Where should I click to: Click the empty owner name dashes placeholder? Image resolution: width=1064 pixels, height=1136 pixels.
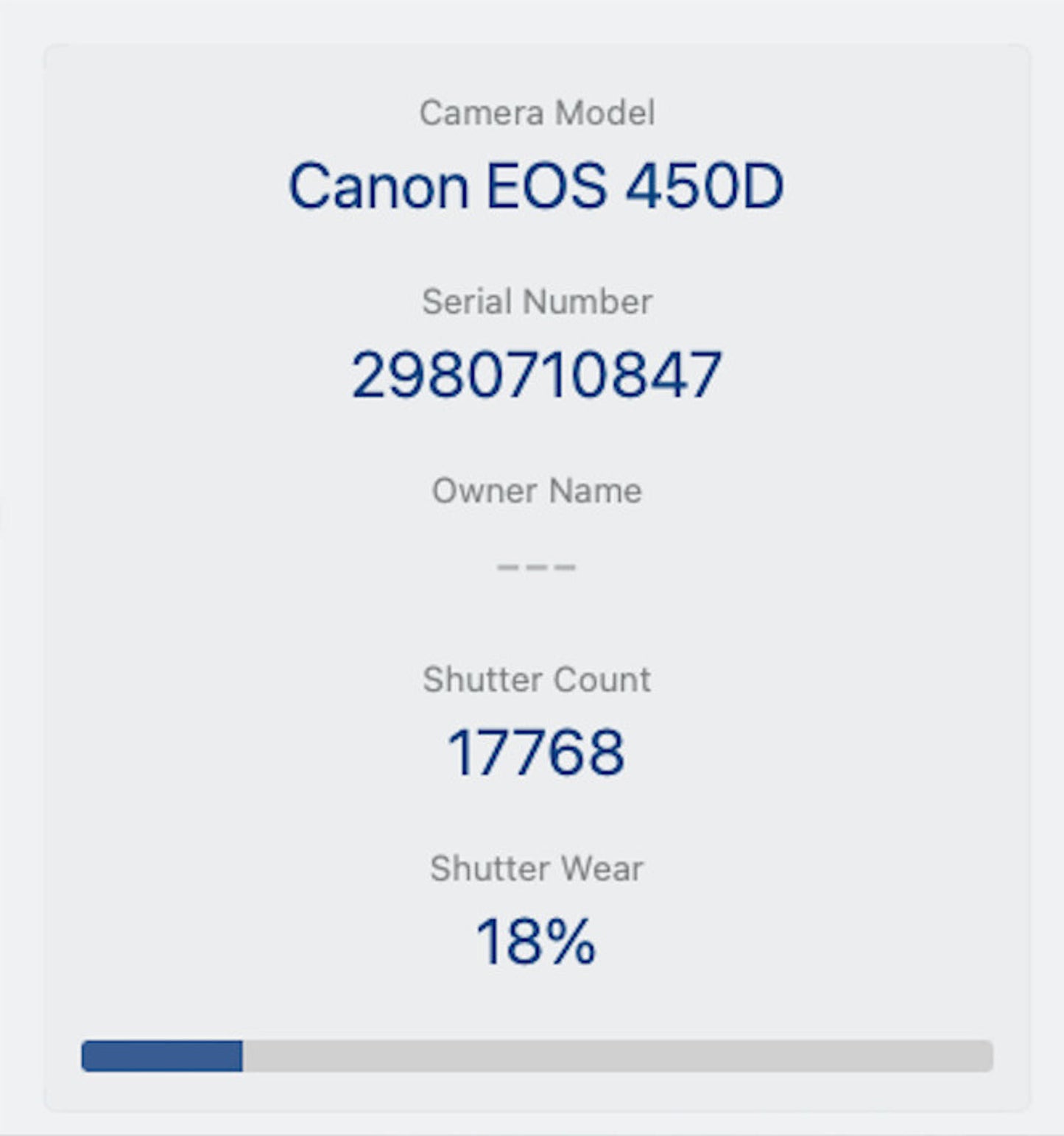pos(536,567)
